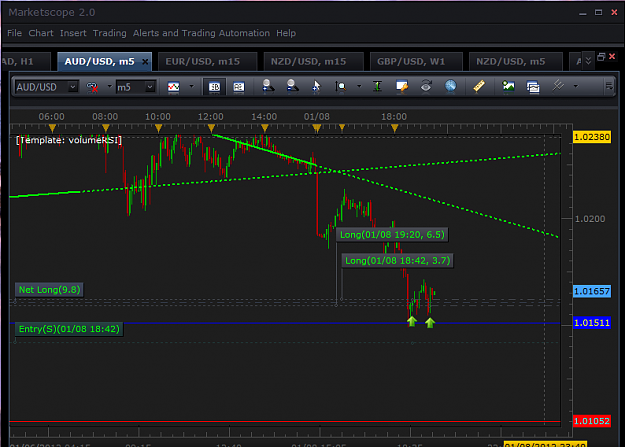This screenshot has height=447, width=625.
Task: Click the vertical zoom magnifier icon
Action: 341,87
